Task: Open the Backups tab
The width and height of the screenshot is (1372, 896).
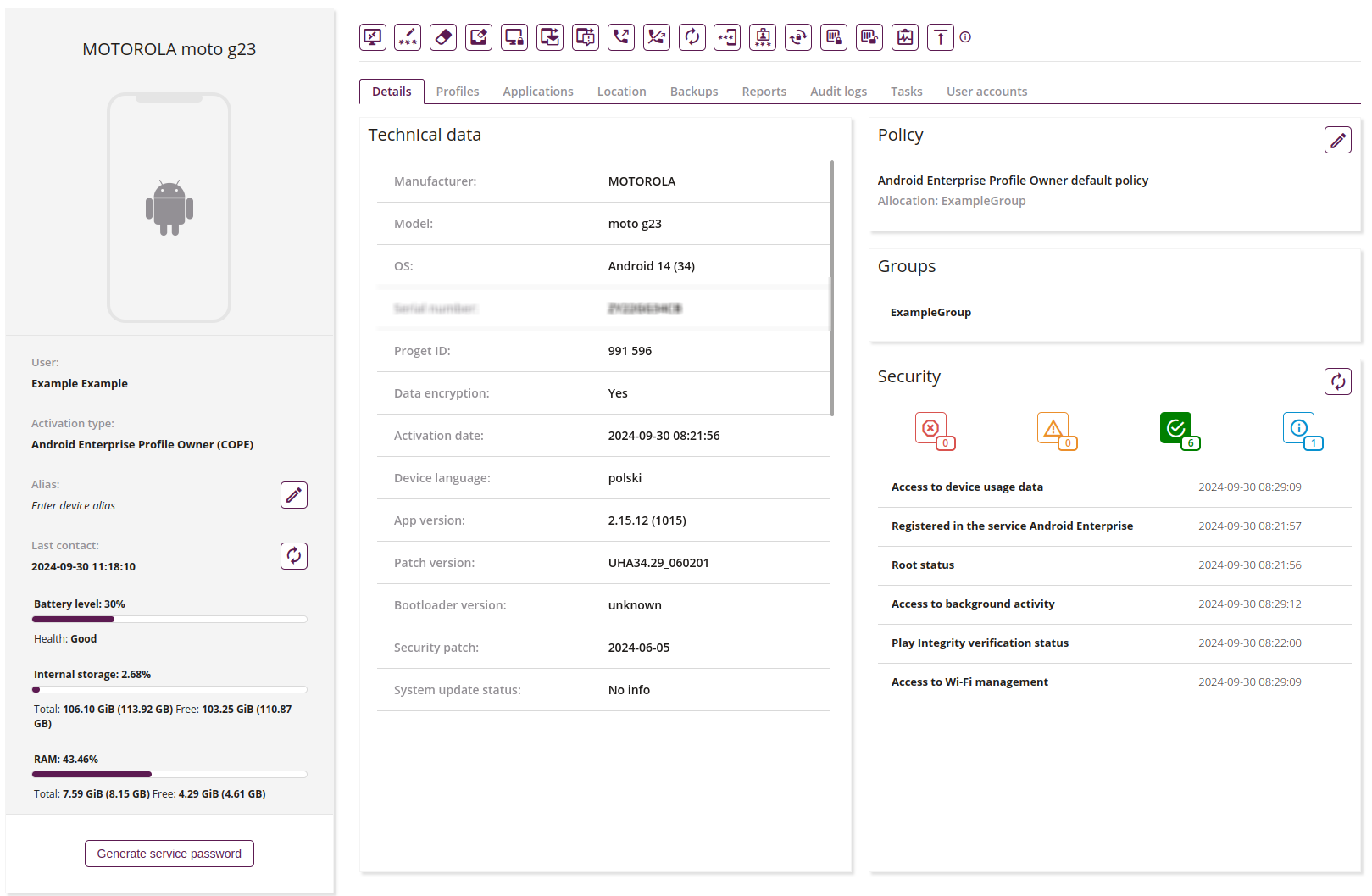Action: [x=694, y=92]
